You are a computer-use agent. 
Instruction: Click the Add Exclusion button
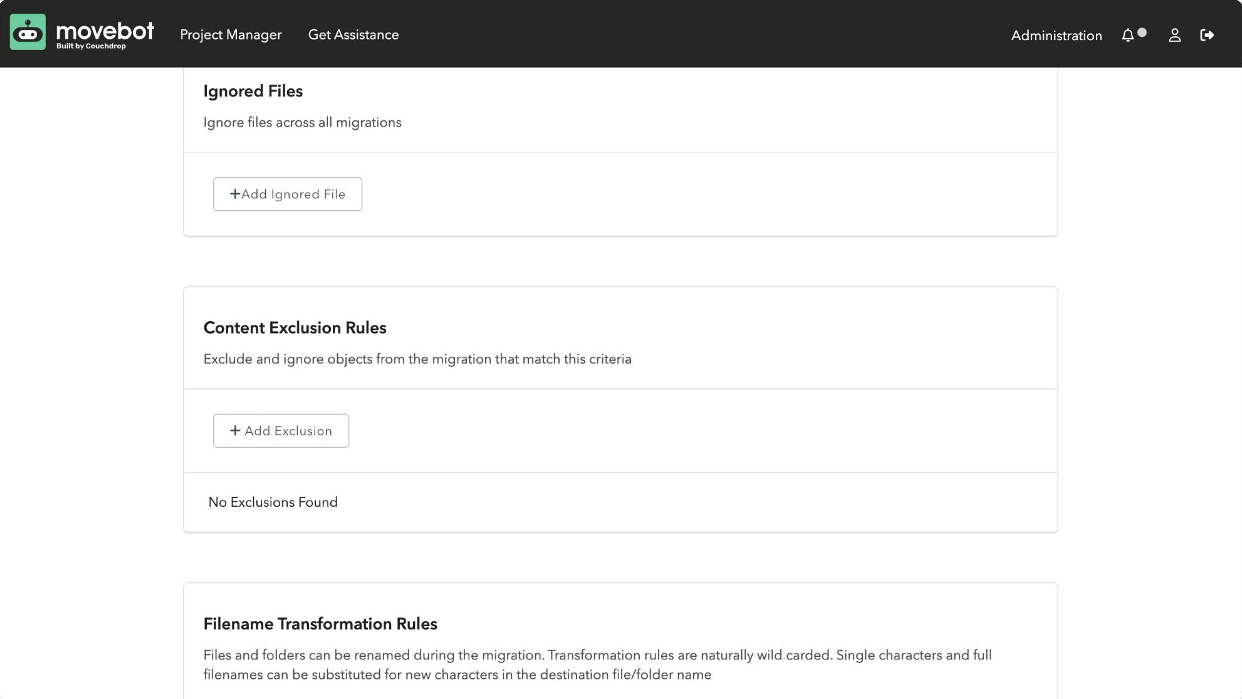click(x=281, y=431)
